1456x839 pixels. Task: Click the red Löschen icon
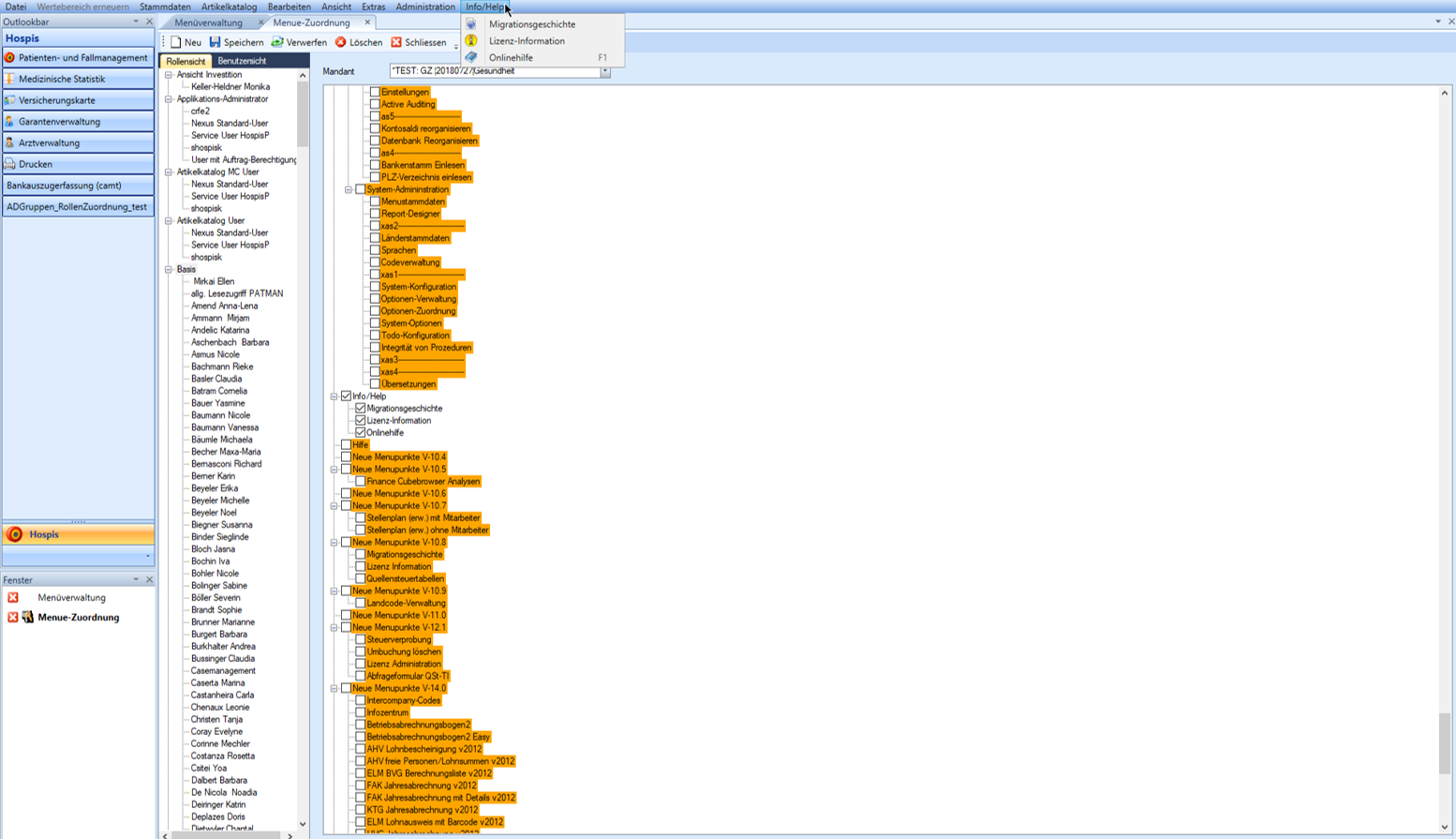(x=341, y=42)
